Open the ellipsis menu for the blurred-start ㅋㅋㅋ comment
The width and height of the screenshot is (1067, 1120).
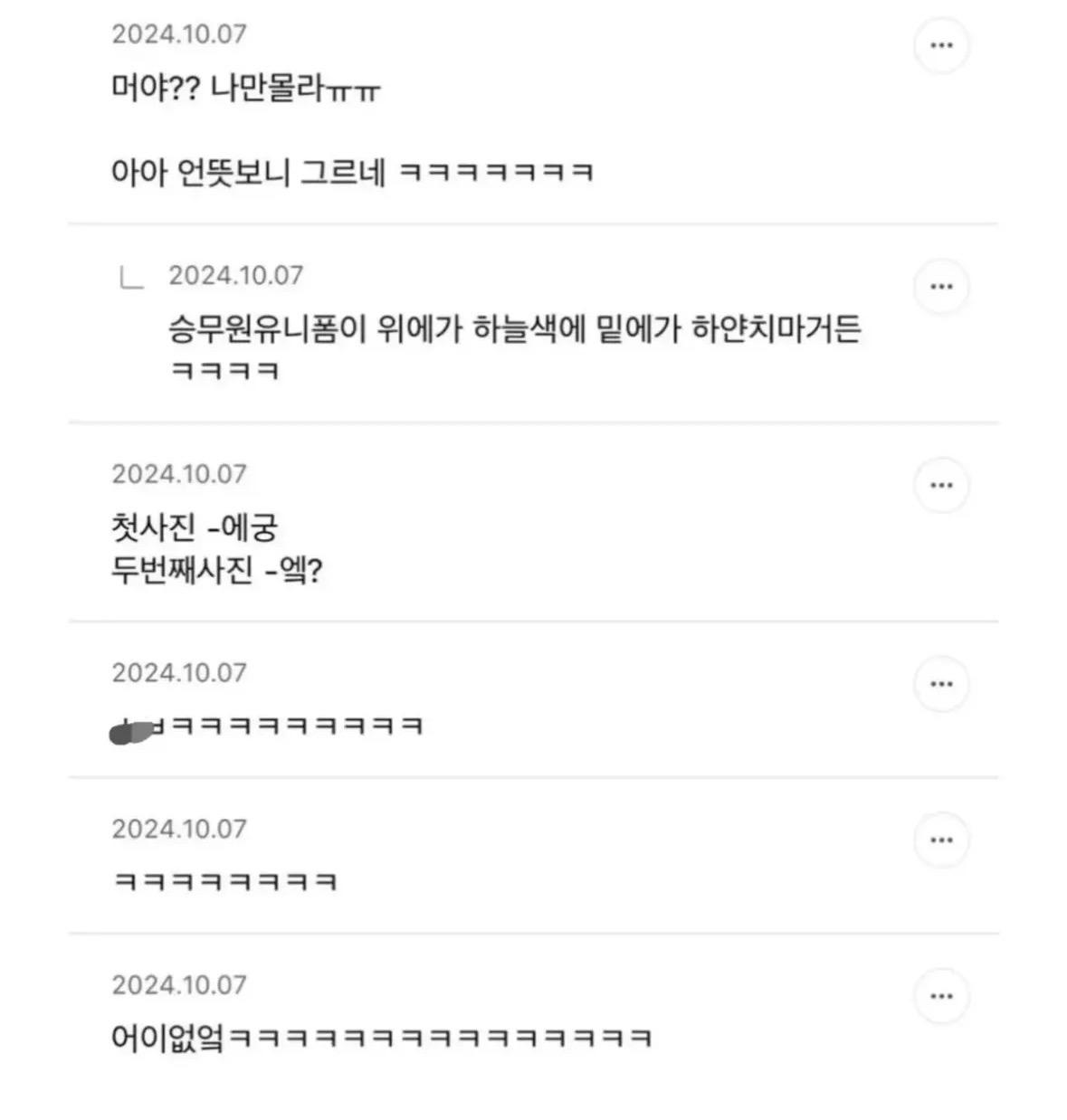[x=941, y=684]
